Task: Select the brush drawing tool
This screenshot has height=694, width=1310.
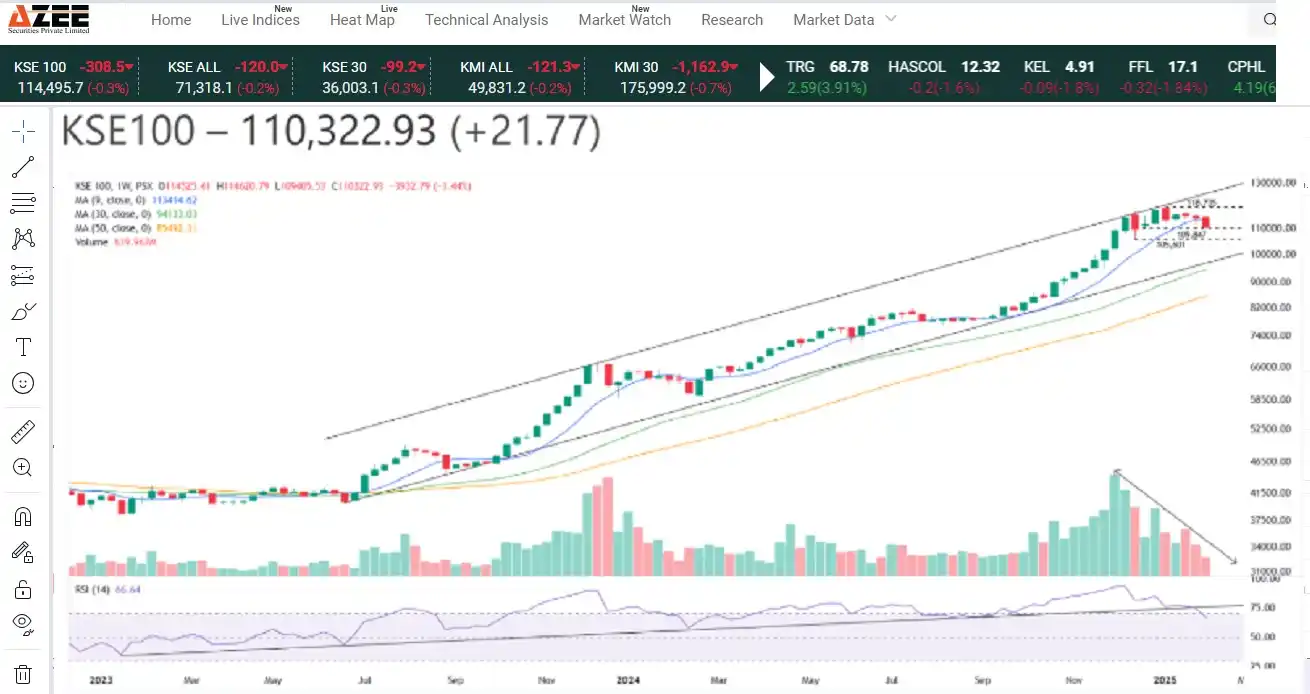Action: tap(22, 311)
